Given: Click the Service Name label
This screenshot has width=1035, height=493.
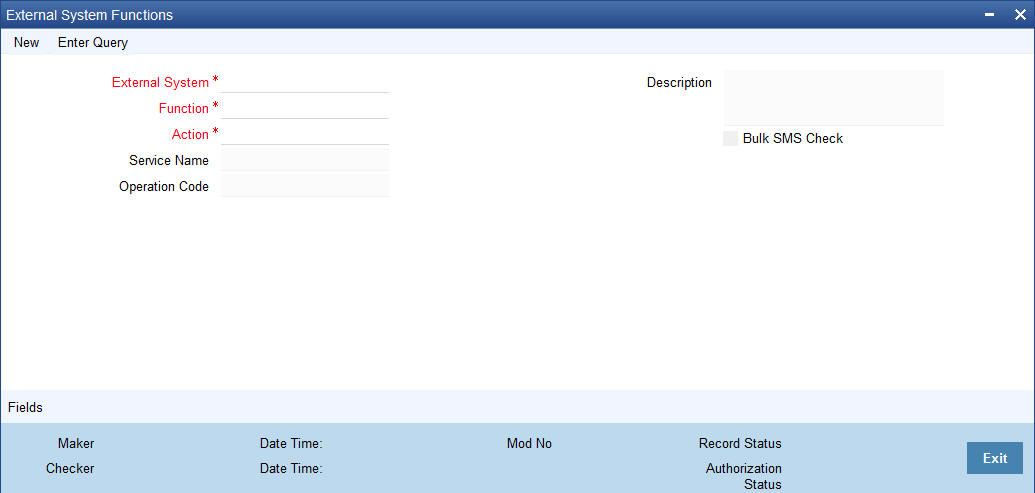Looking at the screenshot, I should [x=169, y=160].
